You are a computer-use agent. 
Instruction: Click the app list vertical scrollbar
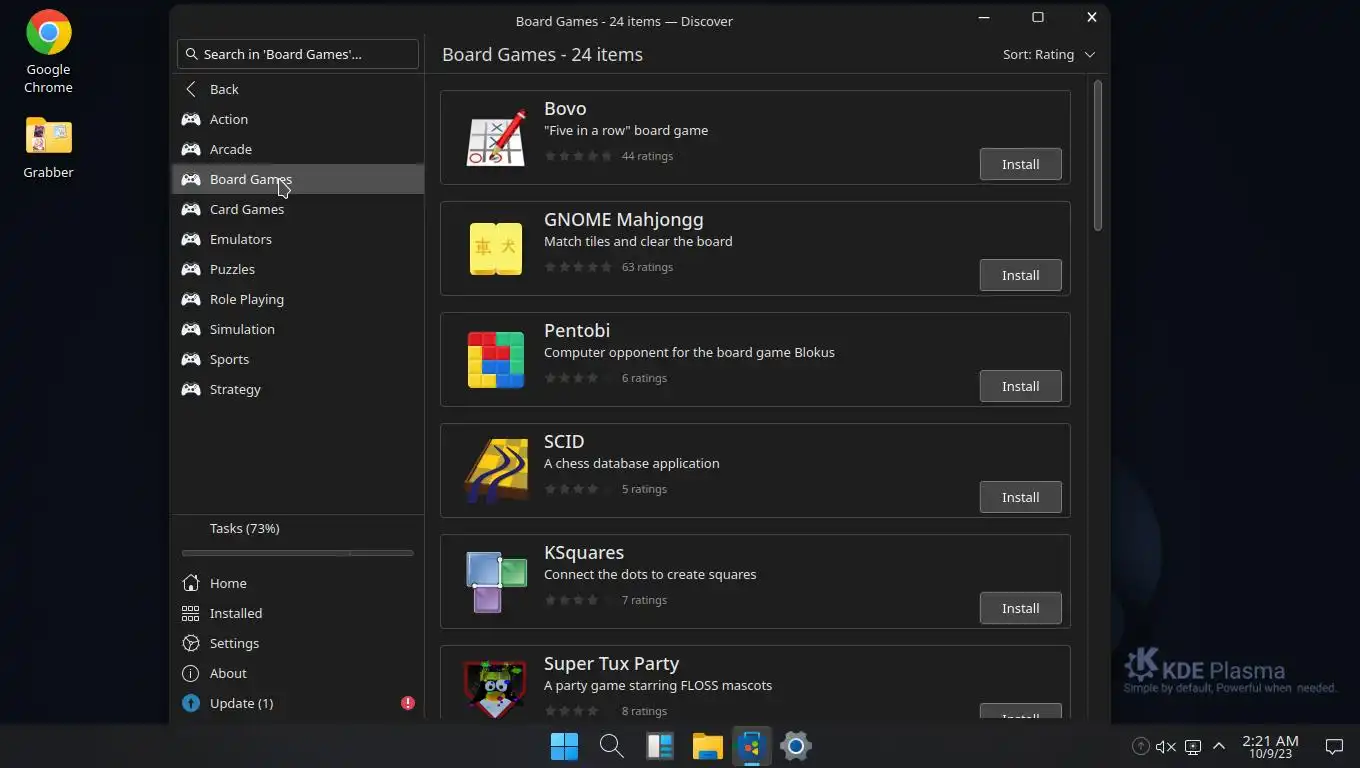coord(1097,156)
